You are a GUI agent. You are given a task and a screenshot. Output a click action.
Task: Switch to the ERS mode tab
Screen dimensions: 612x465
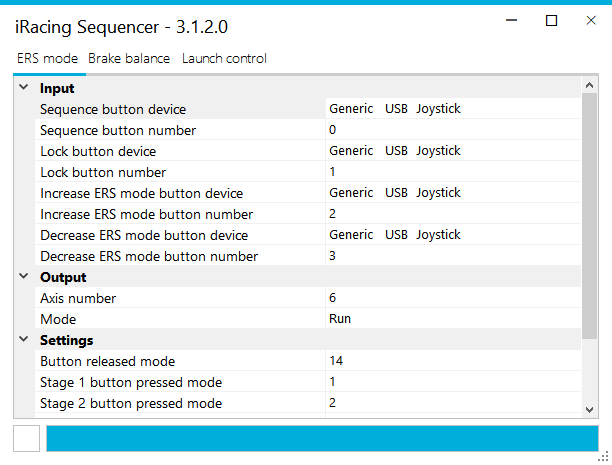[x=47, y=59]
